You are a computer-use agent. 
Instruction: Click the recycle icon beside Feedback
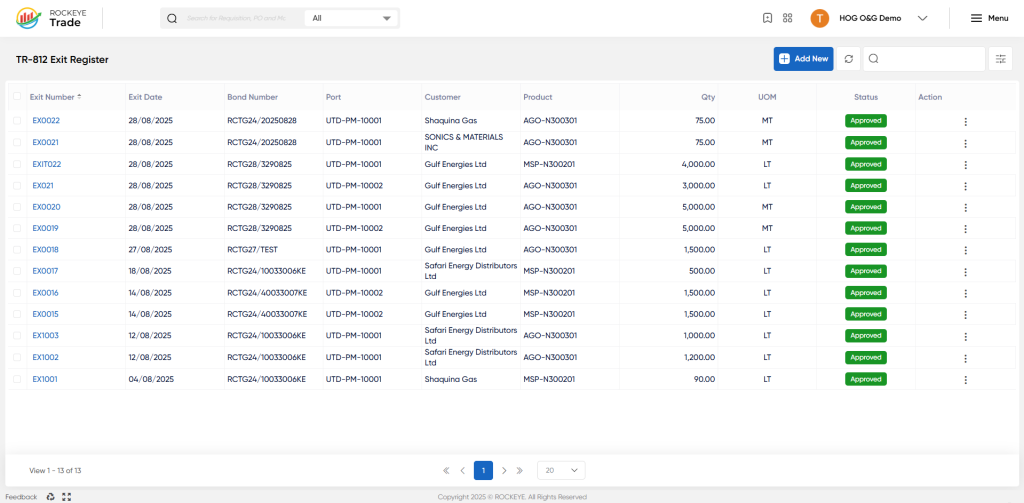[x=50, y=496]
